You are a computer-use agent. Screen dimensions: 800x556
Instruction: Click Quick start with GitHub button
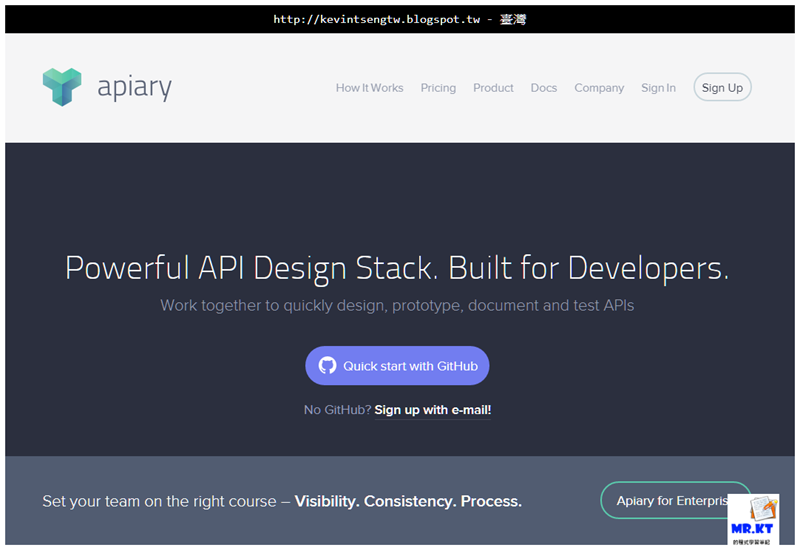click(x=397, y=366)
